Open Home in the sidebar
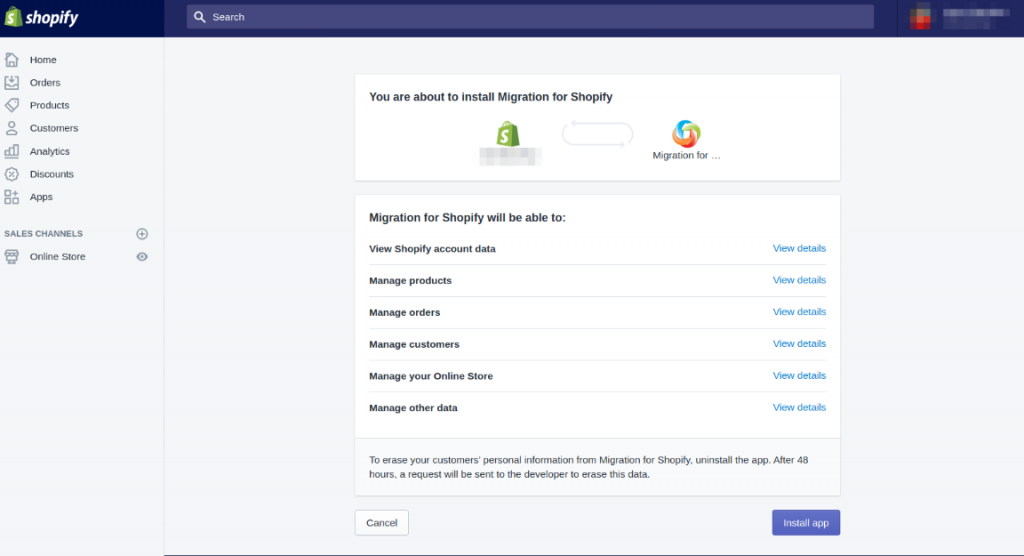The image size is (1024, 556). click(43, 59)
